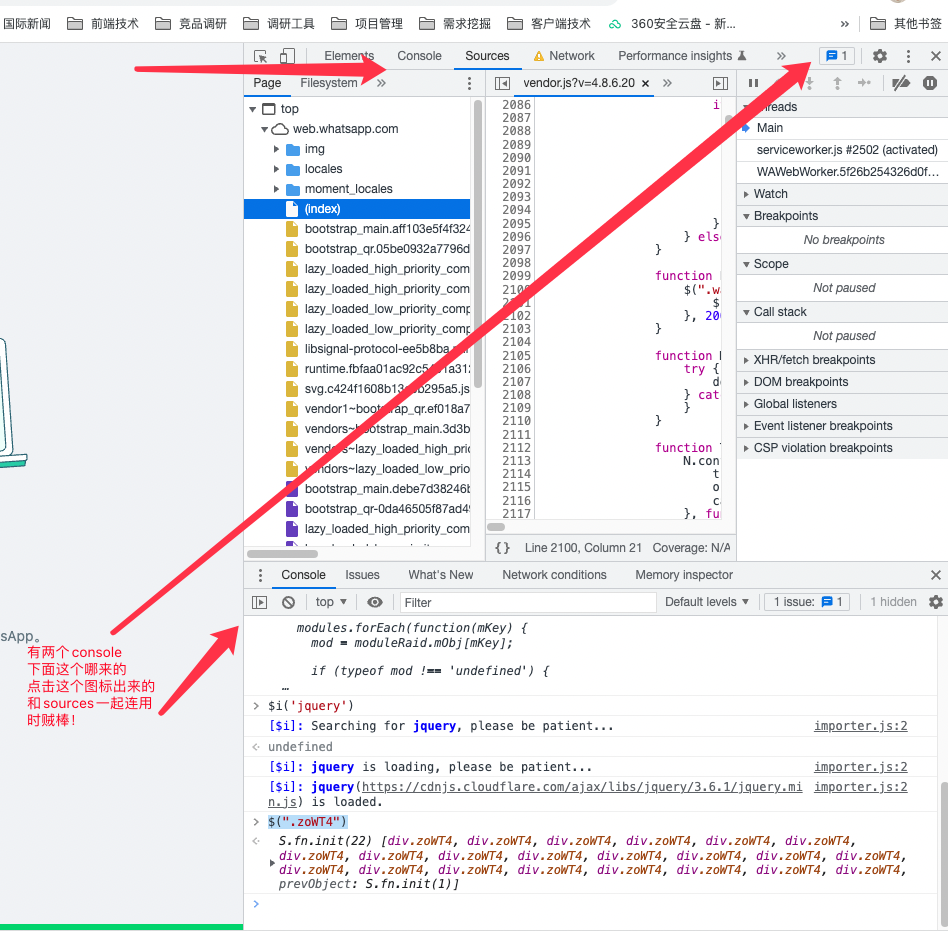Expand the locales folder
This screenshot has width=948, height=931.
pyautogui.click(x=276, y=169)
